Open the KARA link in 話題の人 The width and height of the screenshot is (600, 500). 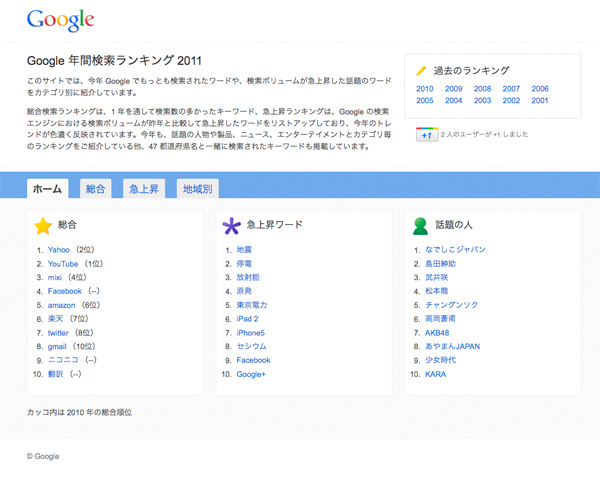coord(436,374)
